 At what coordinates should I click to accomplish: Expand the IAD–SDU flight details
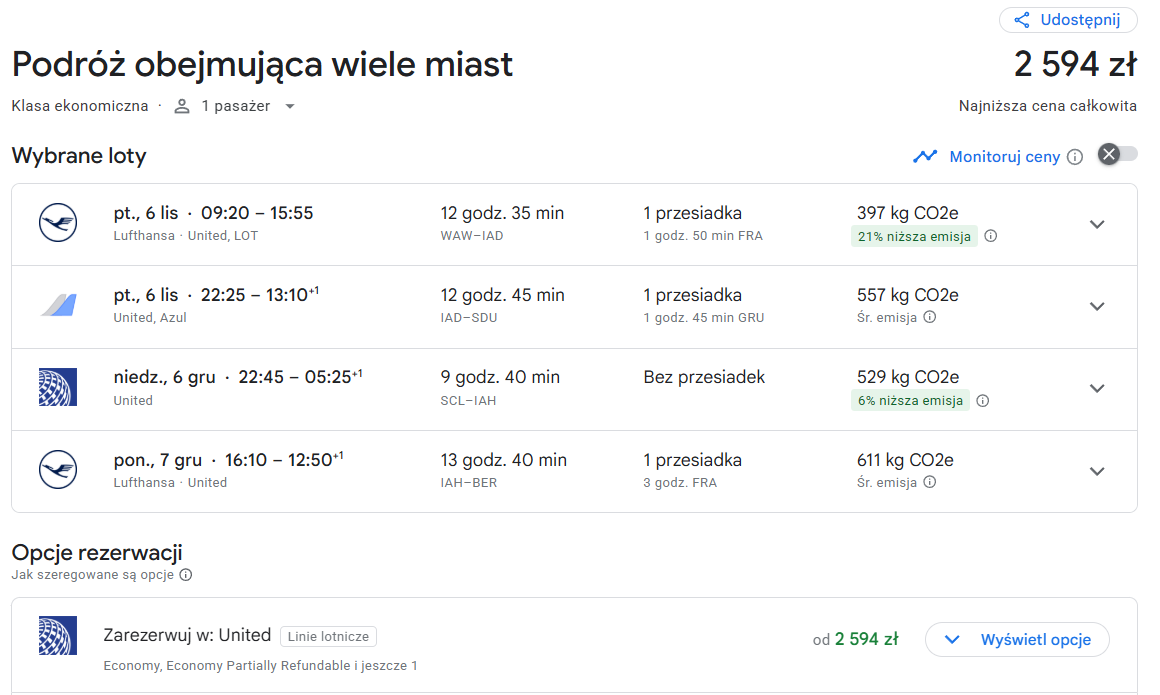tap(1097, 306)
